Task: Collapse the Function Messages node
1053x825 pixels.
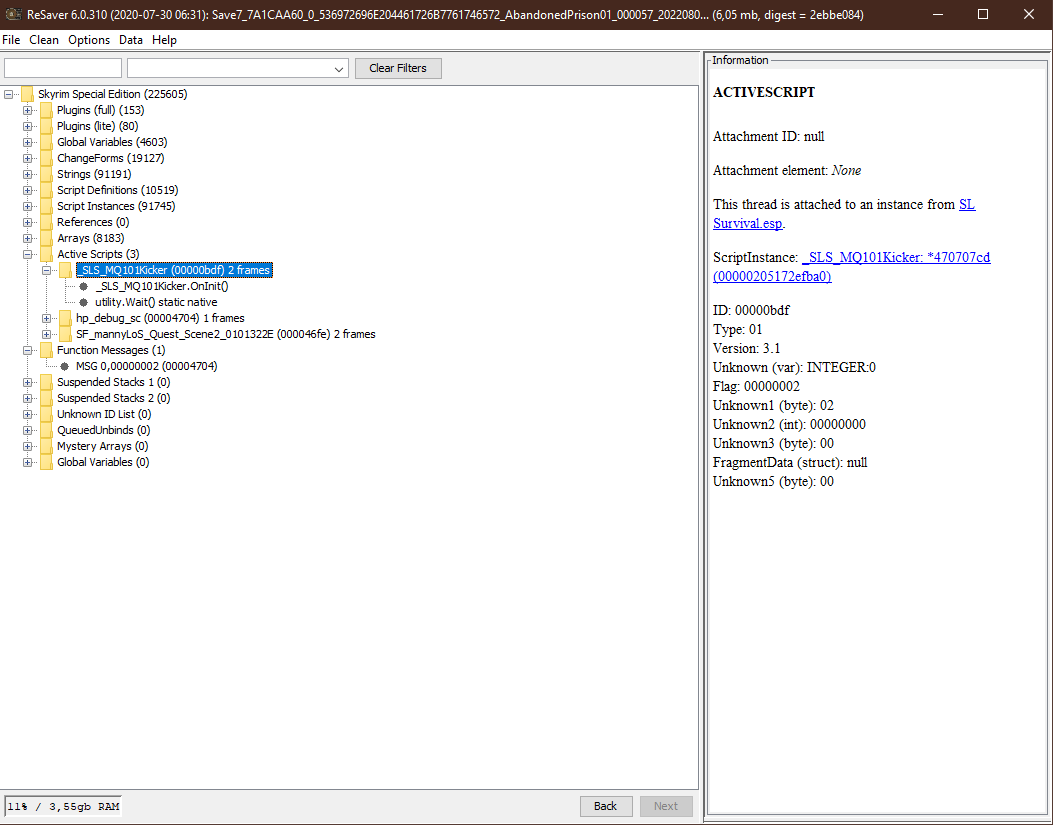Action: coord(28,350)
